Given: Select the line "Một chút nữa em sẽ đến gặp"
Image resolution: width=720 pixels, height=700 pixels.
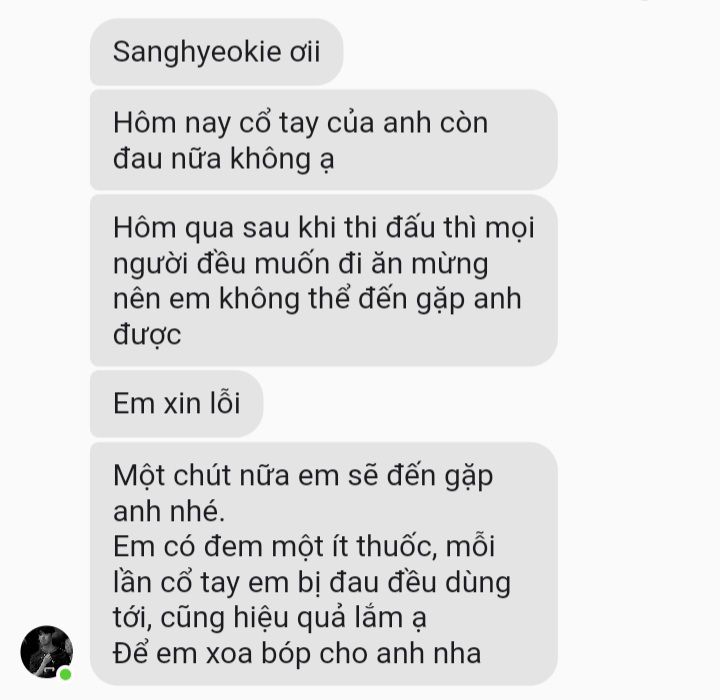Looking at the screenshot, I should pyautogui.click(x=303, y=476).
